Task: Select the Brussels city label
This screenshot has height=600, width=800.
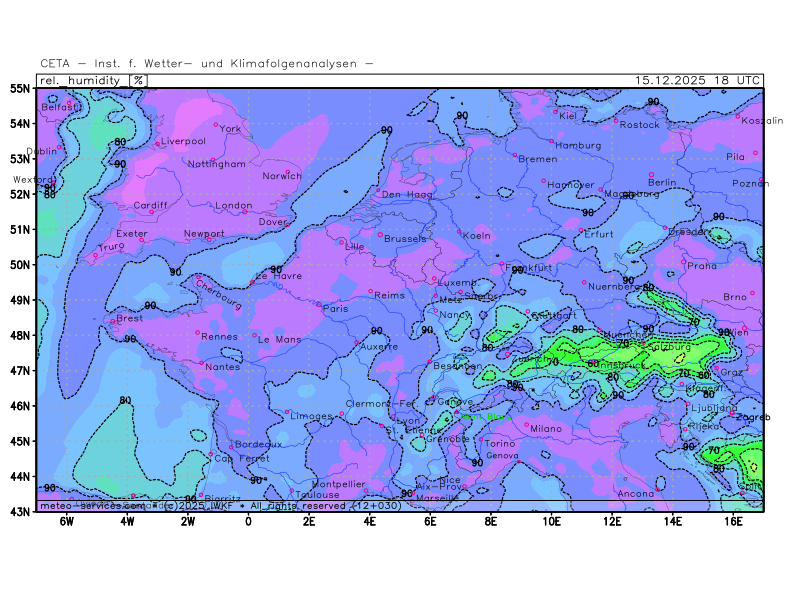Action: (x=405, y=239)
